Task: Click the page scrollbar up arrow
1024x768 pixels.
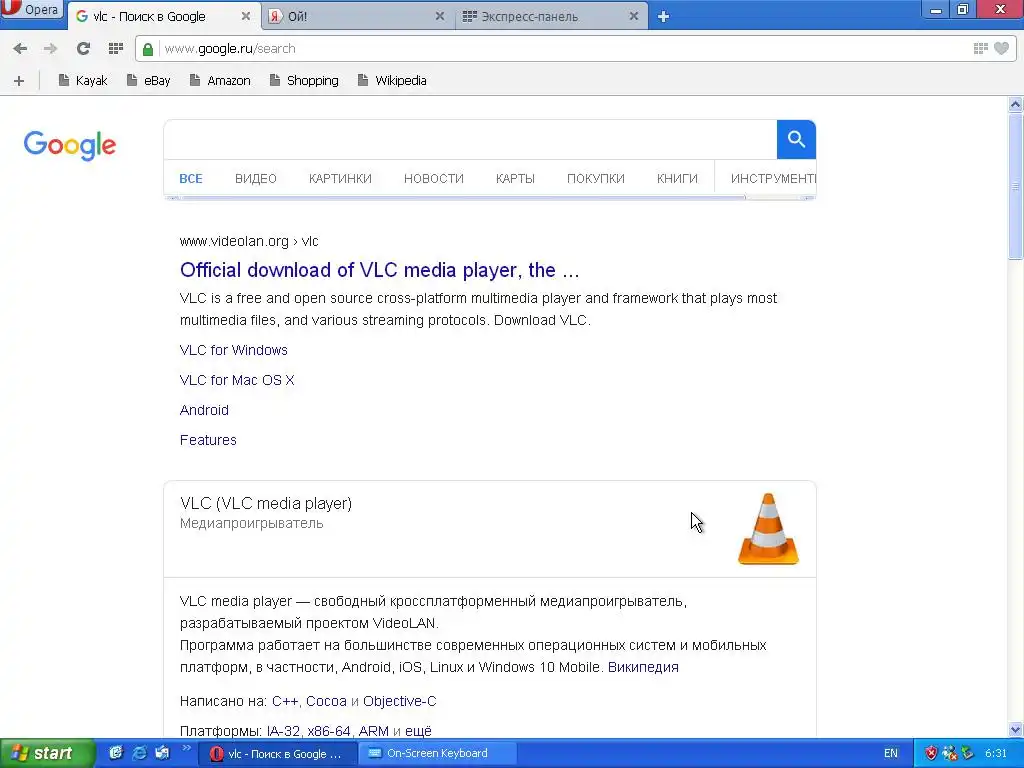Action: tap(1016, 104)
